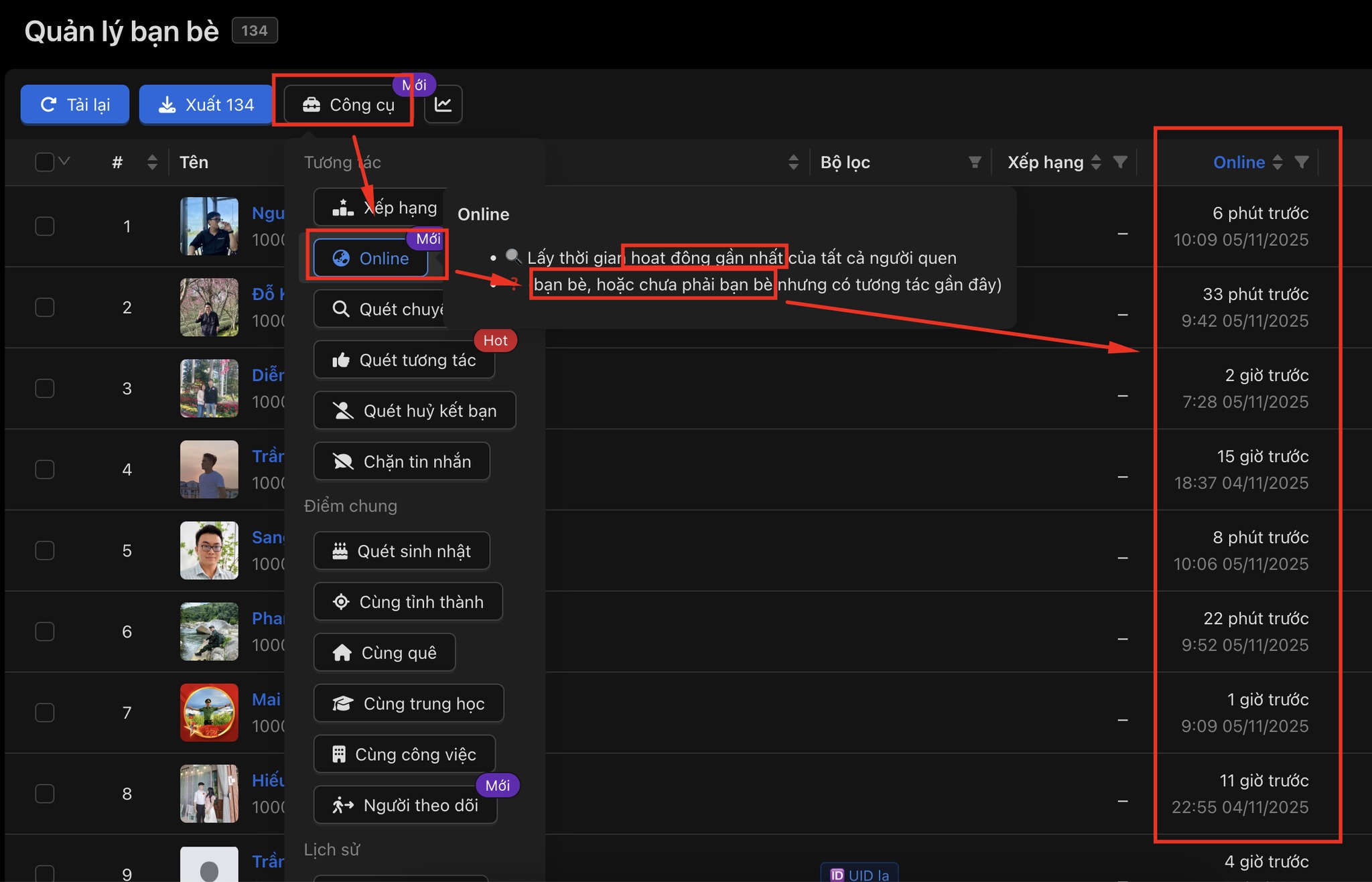Check the checkbox for row 5

(x=45, y=550)
